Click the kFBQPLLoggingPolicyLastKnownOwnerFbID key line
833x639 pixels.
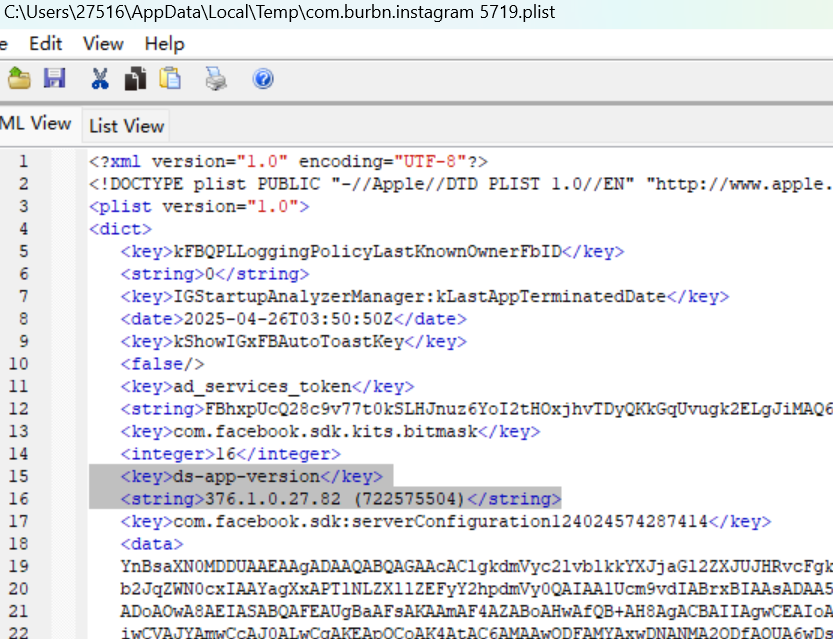pos(372,251)
